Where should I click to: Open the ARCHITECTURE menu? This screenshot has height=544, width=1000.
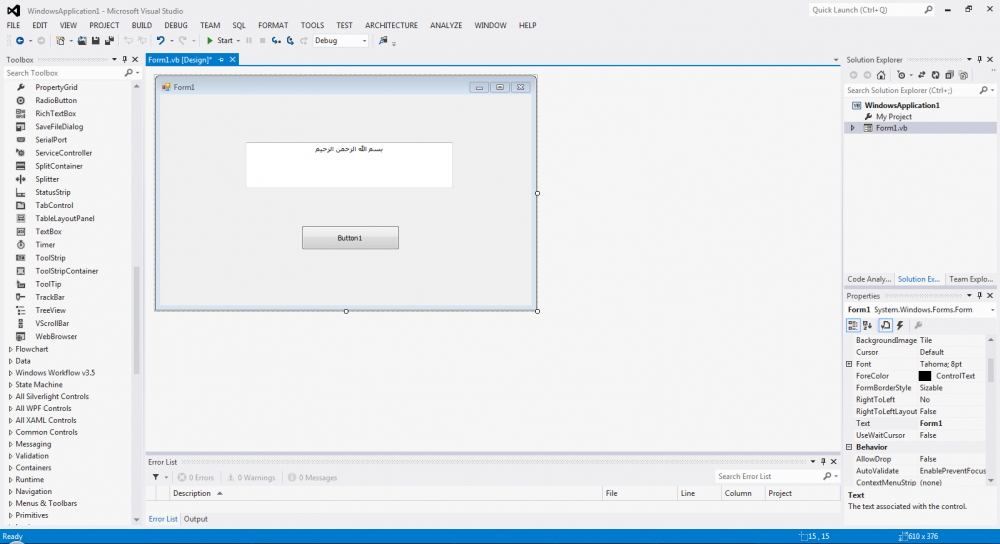(x=392, y=26)
